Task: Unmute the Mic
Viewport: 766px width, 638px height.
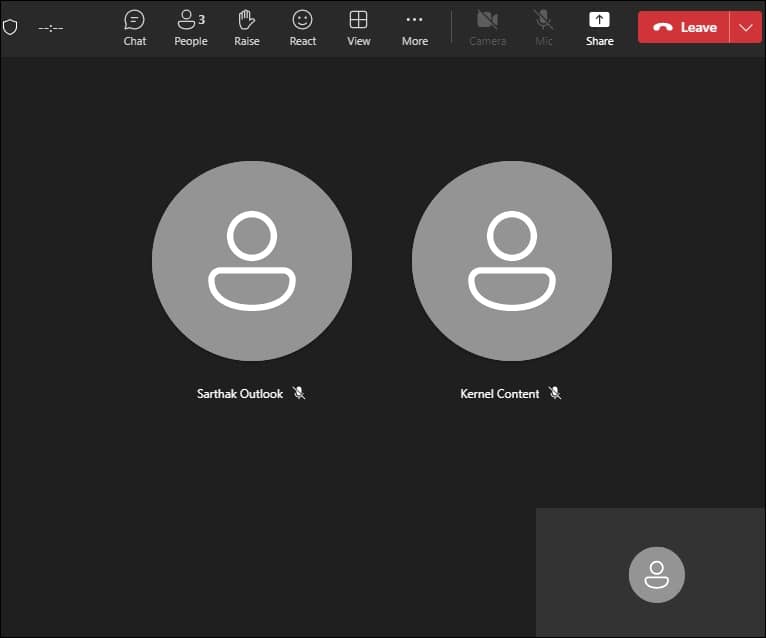Action: (543, 28)
